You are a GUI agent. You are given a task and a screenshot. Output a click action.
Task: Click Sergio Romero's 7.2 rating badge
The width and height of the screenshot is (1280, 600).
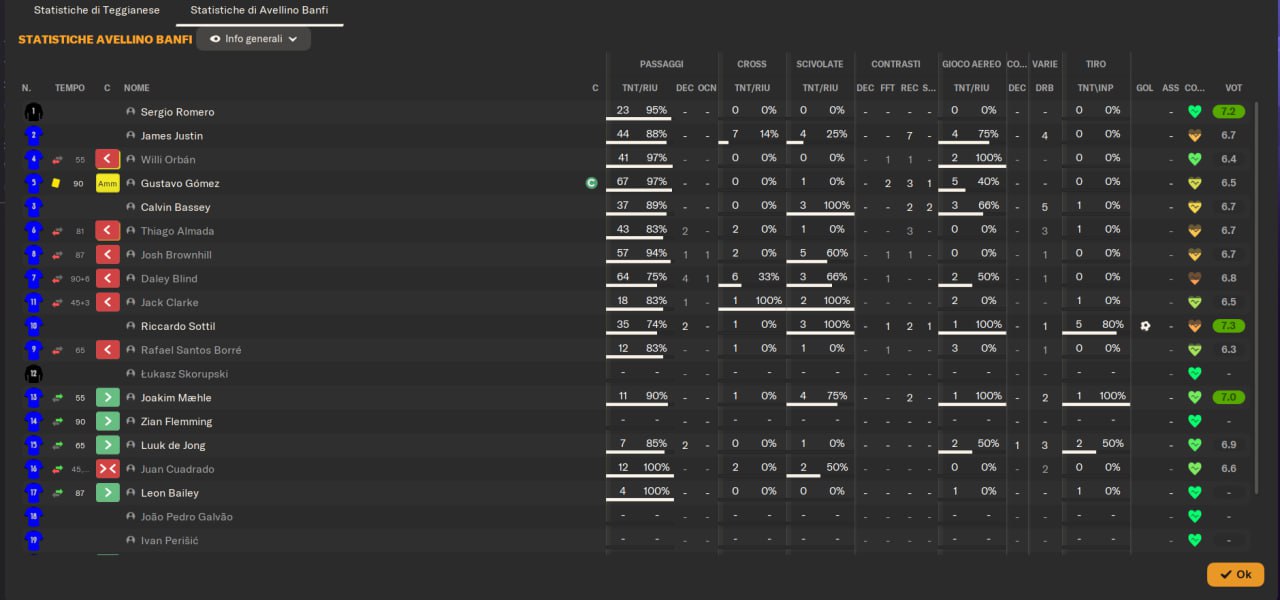[x=1229, y=112]
